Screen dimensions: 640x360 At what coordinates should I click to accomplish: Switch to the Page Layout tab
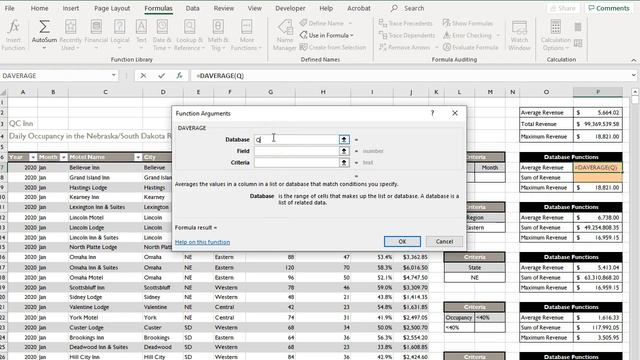[x=112, y=8]
